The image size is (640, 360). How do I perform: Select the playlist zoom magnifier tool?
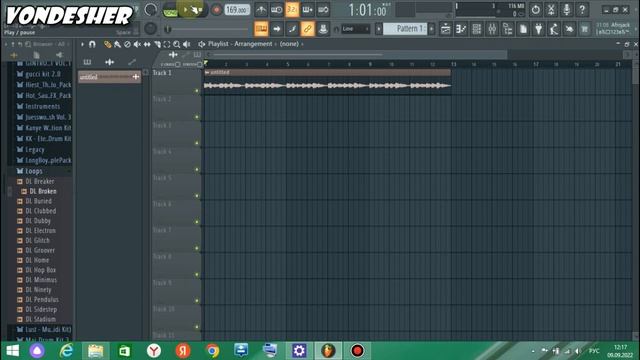click(177, 44)
